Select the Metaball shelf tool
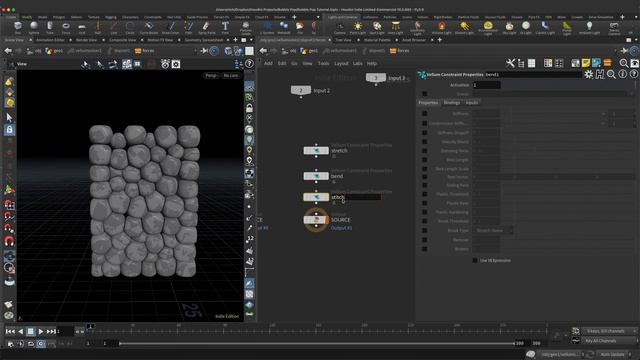This screenshot has height=360, width=640. click(284, 28)
